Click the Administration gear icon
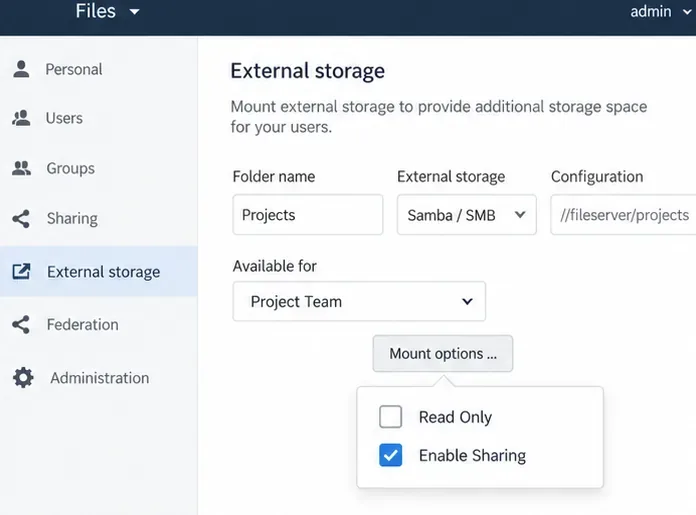 [x=23, y=378]
